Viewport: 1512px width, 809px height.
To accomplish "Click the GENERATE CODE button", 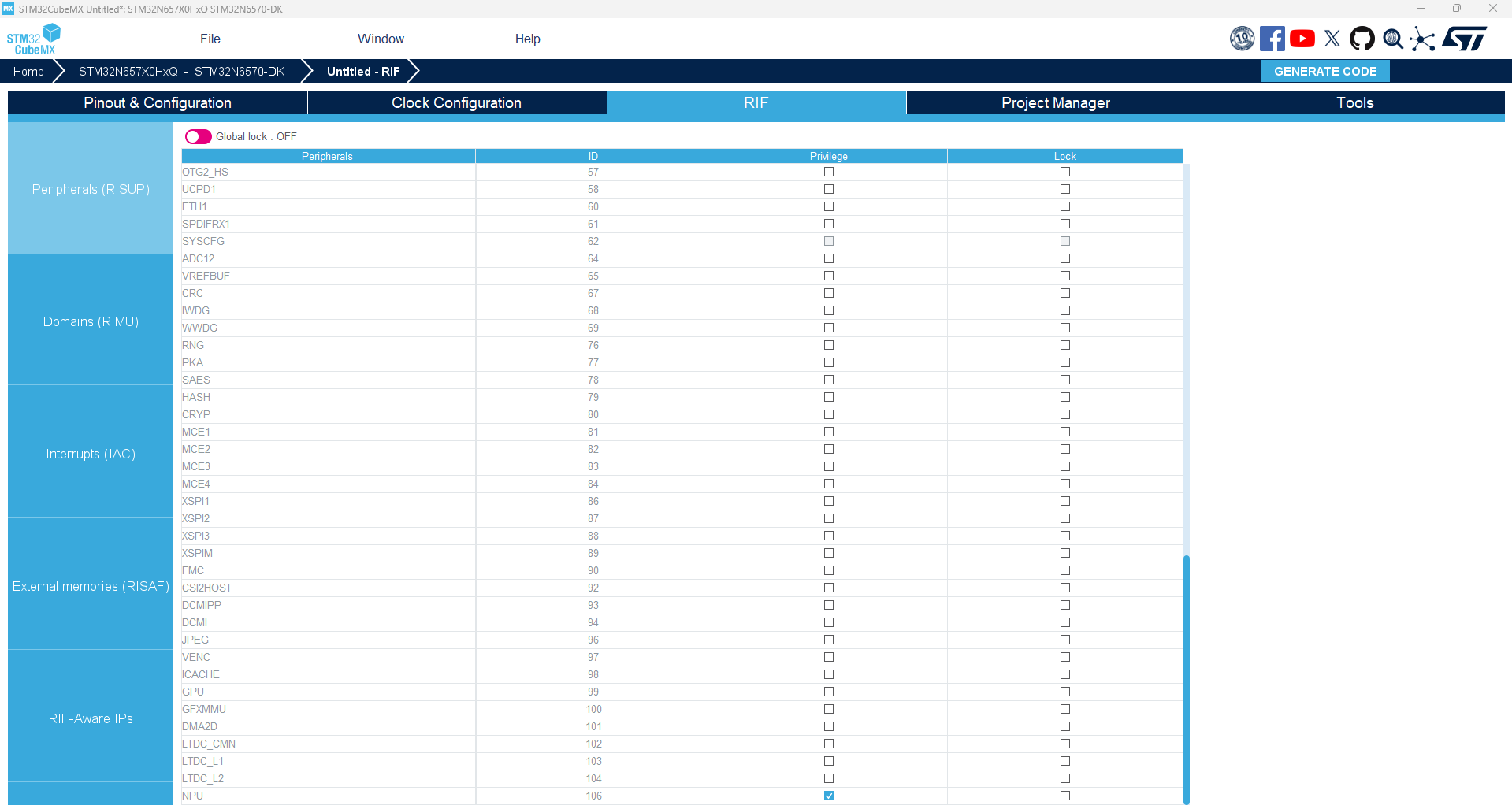I will 1325,71.
